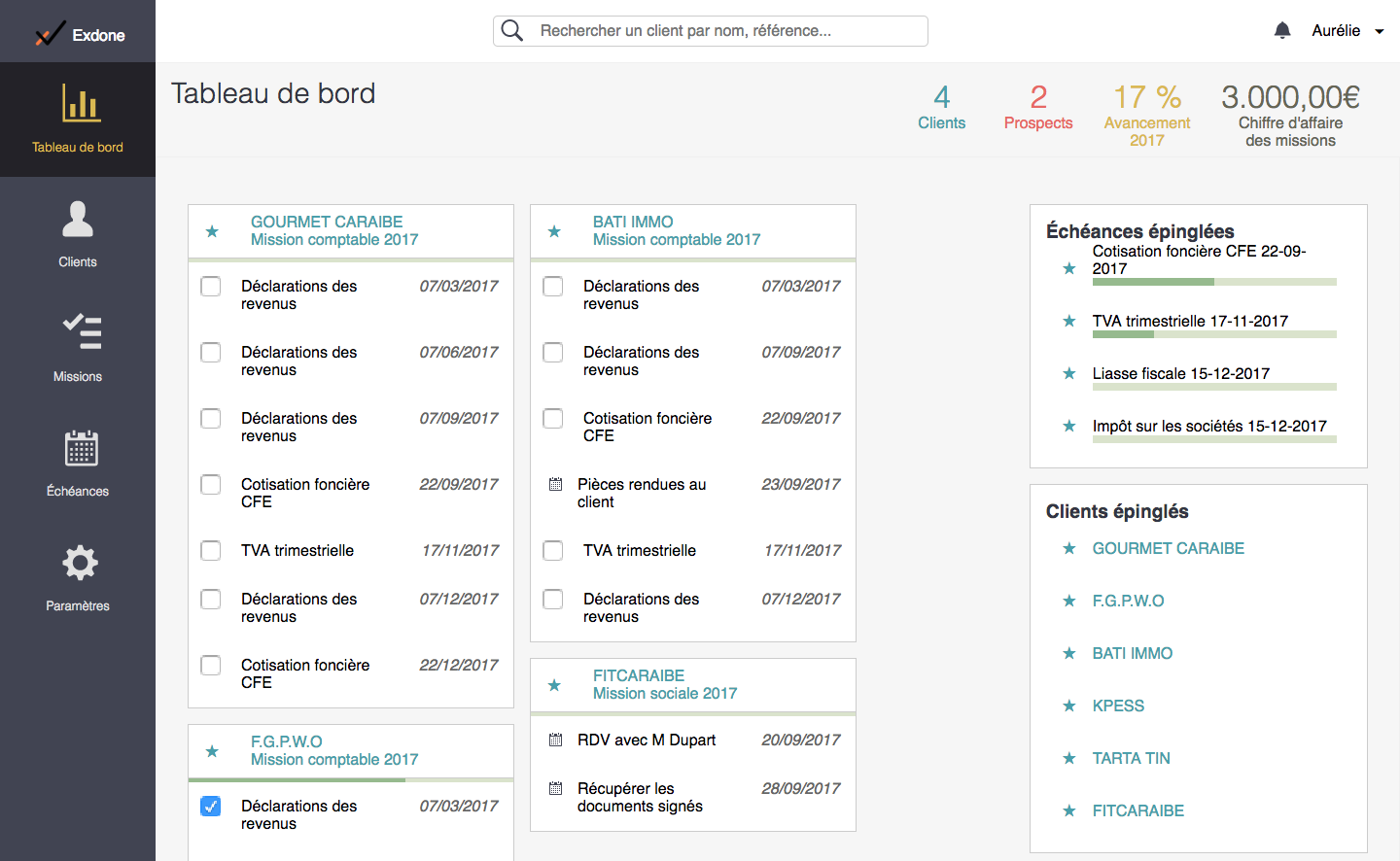
Task: Focus the client search field
Action: (711, 31)
